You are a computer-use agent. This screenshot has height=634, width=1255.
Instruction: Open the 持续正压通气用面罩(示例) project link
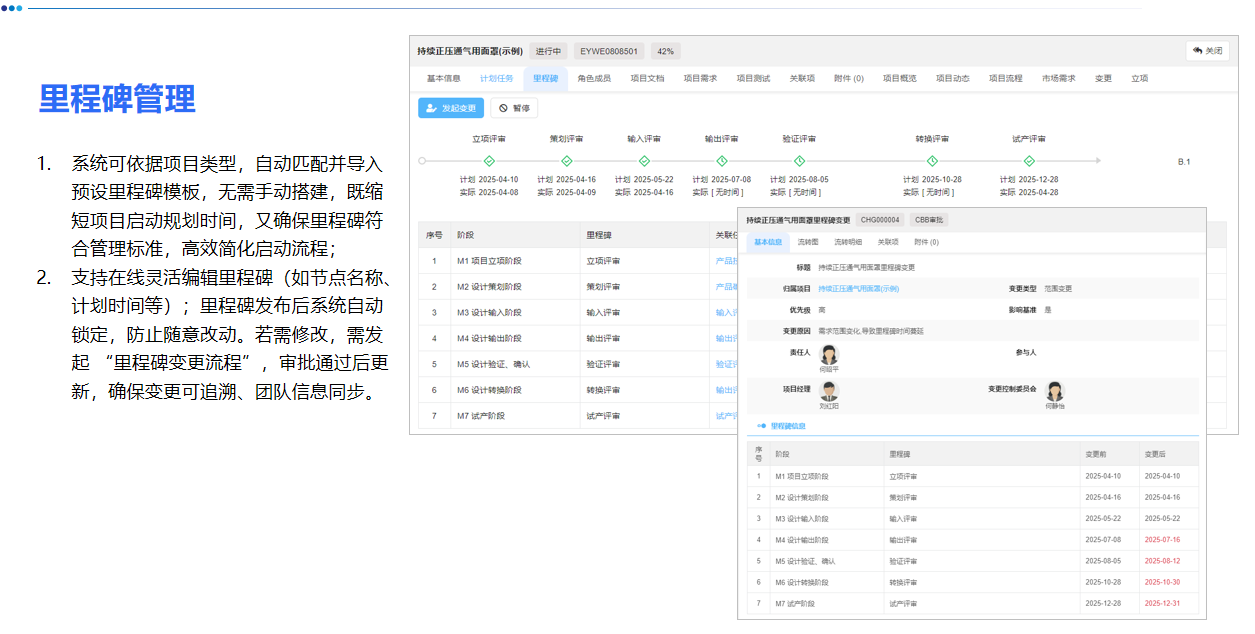click(x=858, y=288)
